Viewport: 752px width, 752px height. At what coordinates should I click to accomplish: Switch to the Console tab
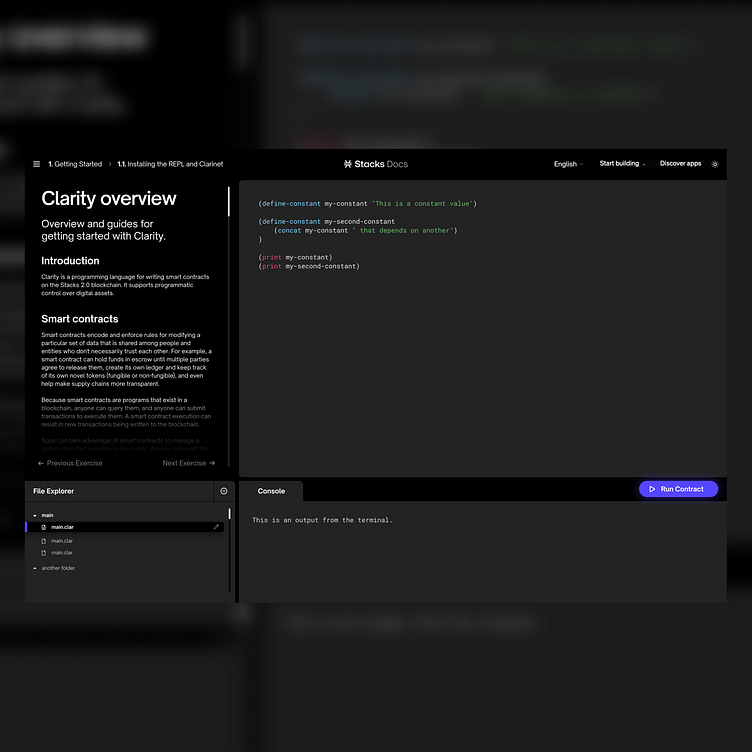pyautogui.click(x=271, y=491)
